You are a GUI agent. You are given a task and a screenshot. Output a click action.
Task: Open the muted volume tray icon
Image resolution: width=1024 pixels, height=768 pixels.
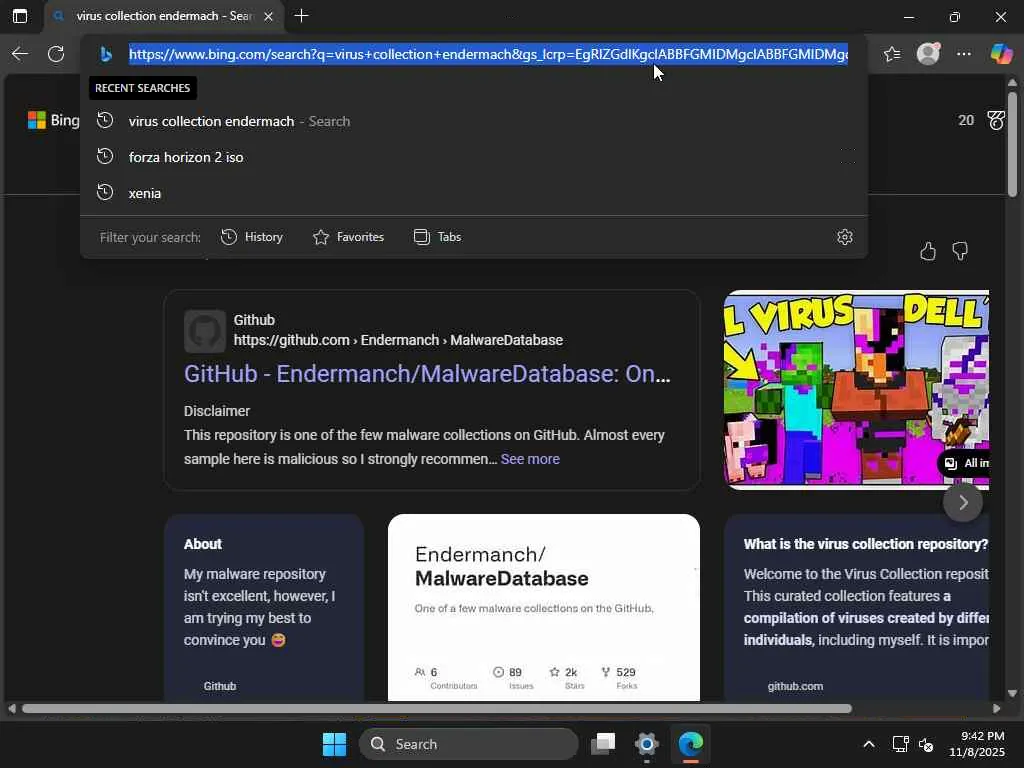(926, 744)
